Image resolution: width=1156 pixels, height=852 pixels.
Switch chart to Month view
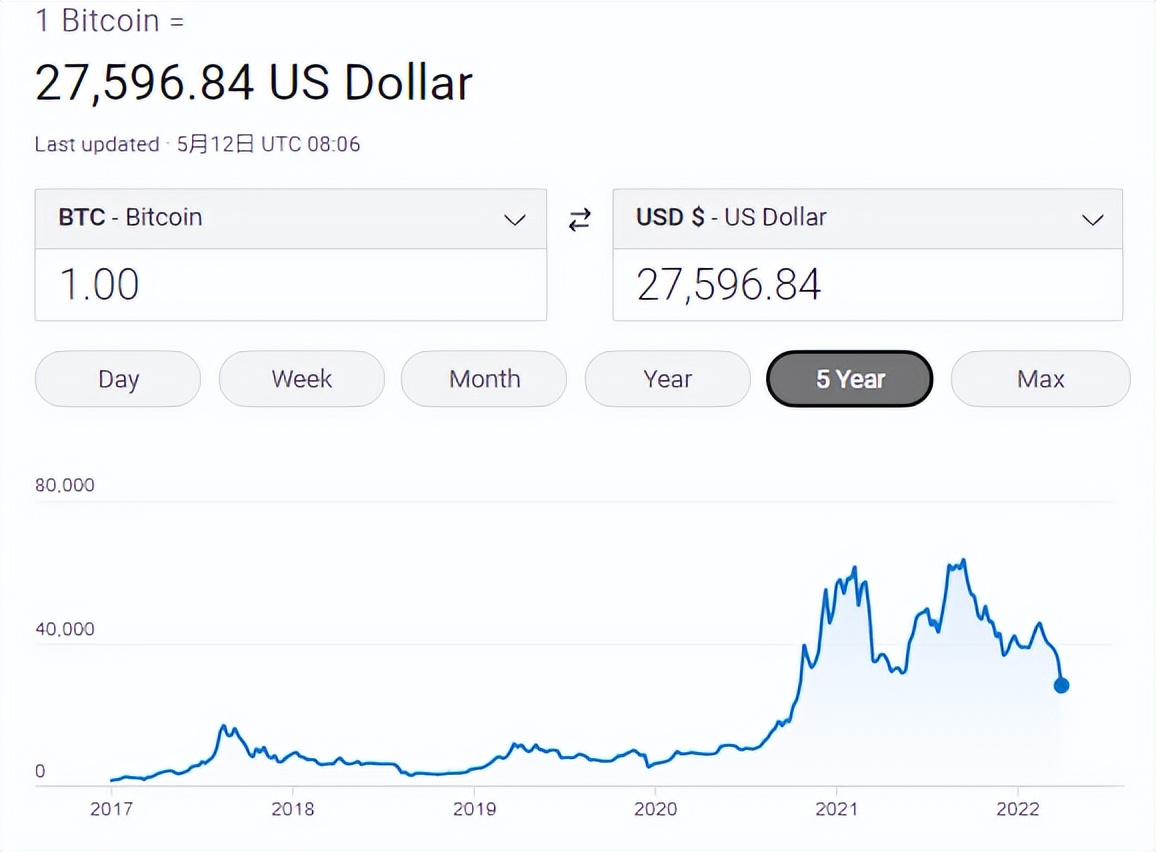(484, 379)
